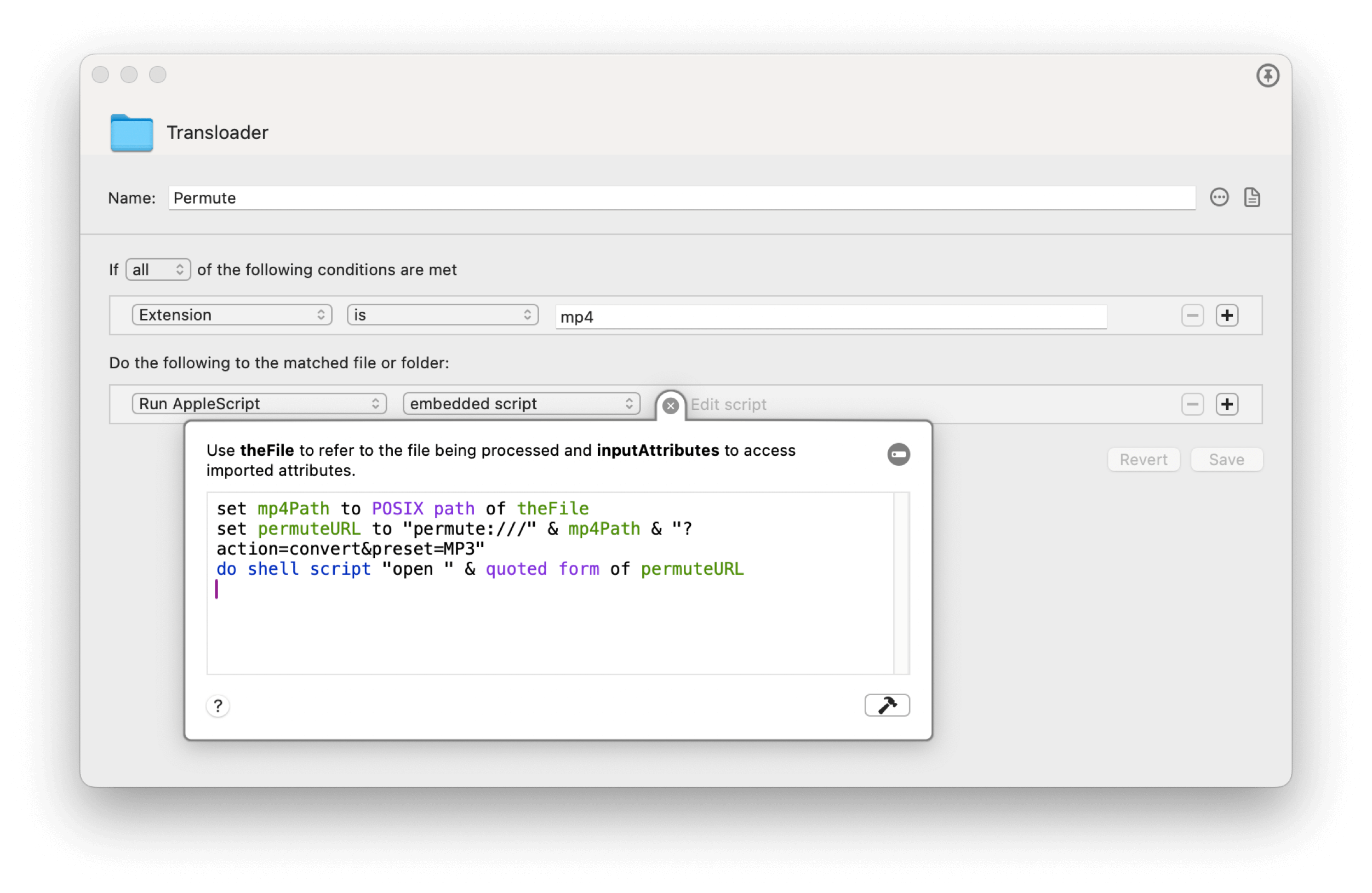Click 'action=convert&preset=MP3' code line
Viewport: 1372px width, 893px height.
pos(351,549)
